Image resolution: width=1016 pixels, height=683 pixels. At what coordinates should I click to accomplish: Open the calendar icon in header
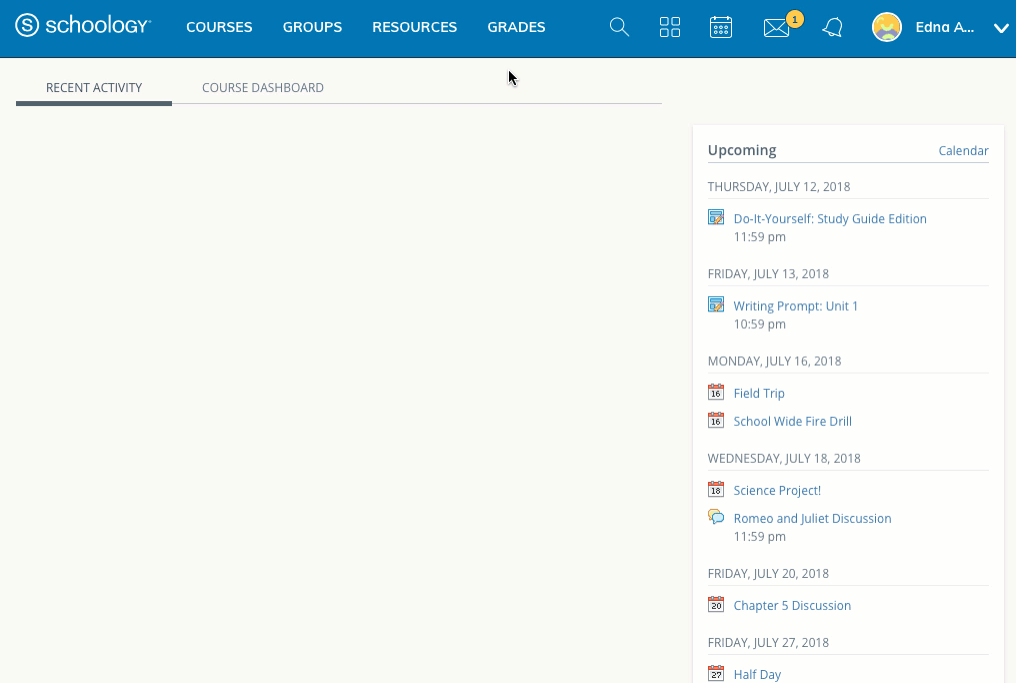pos(721,28)
